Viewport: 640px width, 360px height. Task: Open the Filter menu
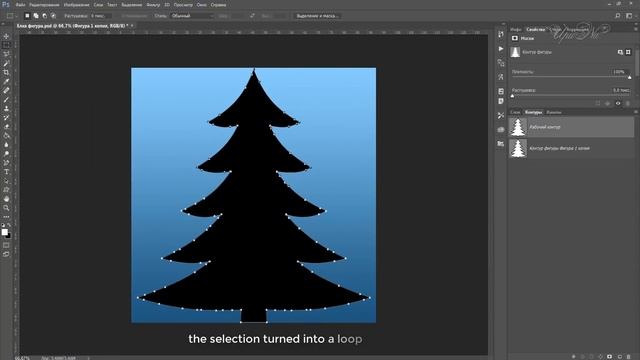point(153,5)
